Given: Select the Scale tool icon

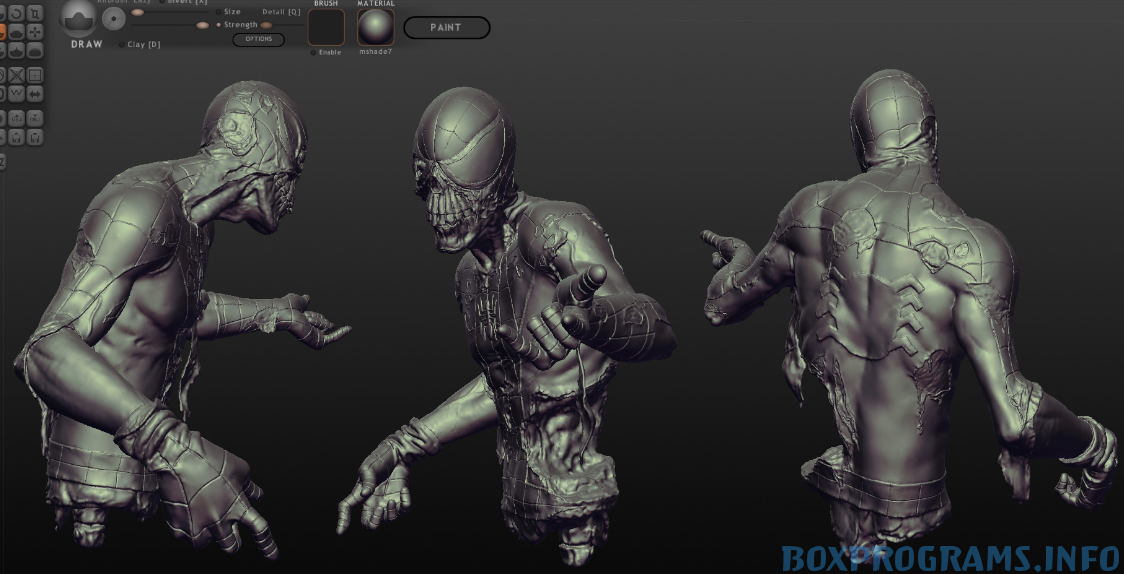Looking at the screenshot, I should tap(34, 13).
